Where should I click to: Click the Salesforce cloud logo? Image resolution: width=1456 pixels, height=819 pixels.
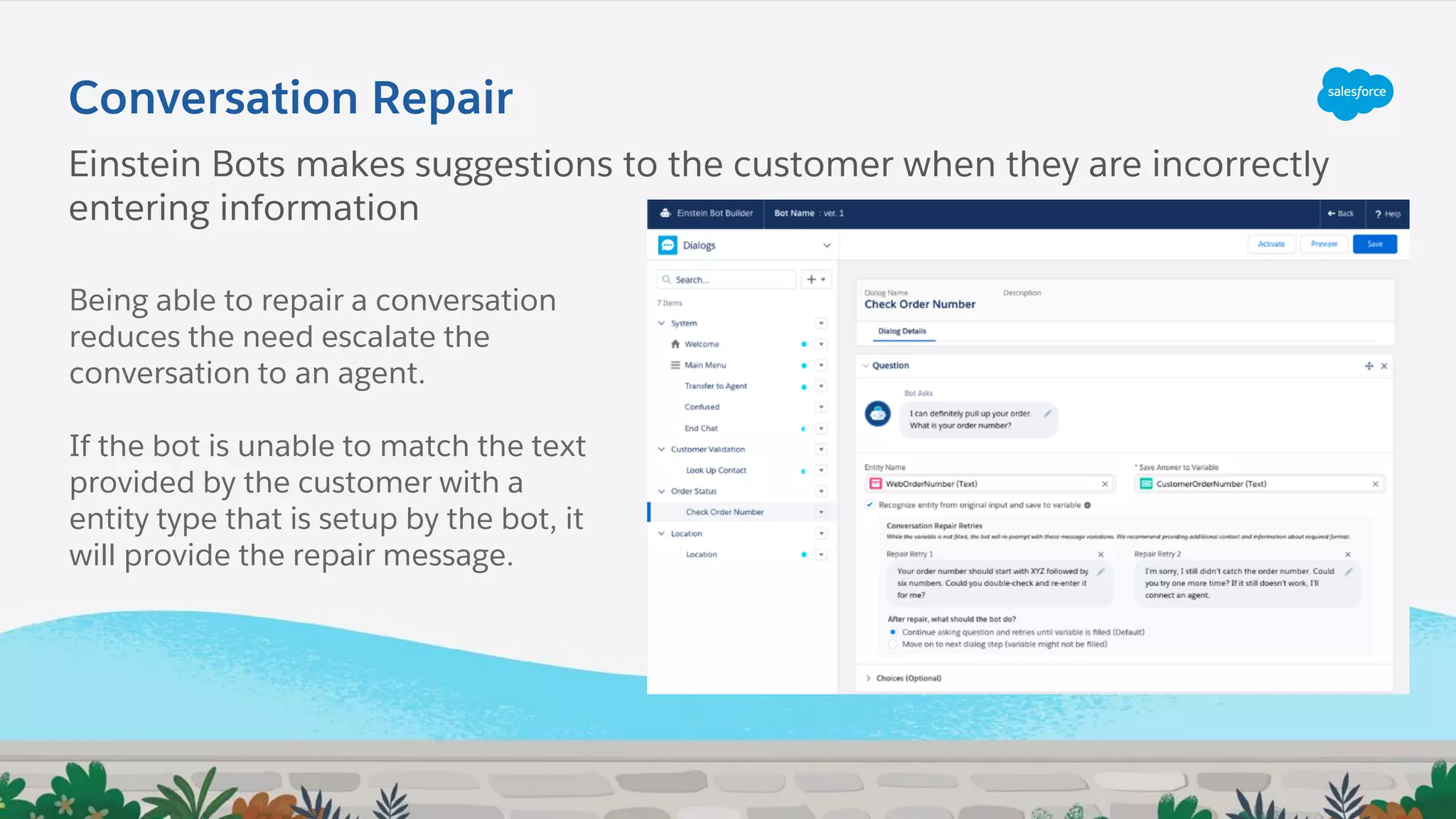pos(1356,93)
